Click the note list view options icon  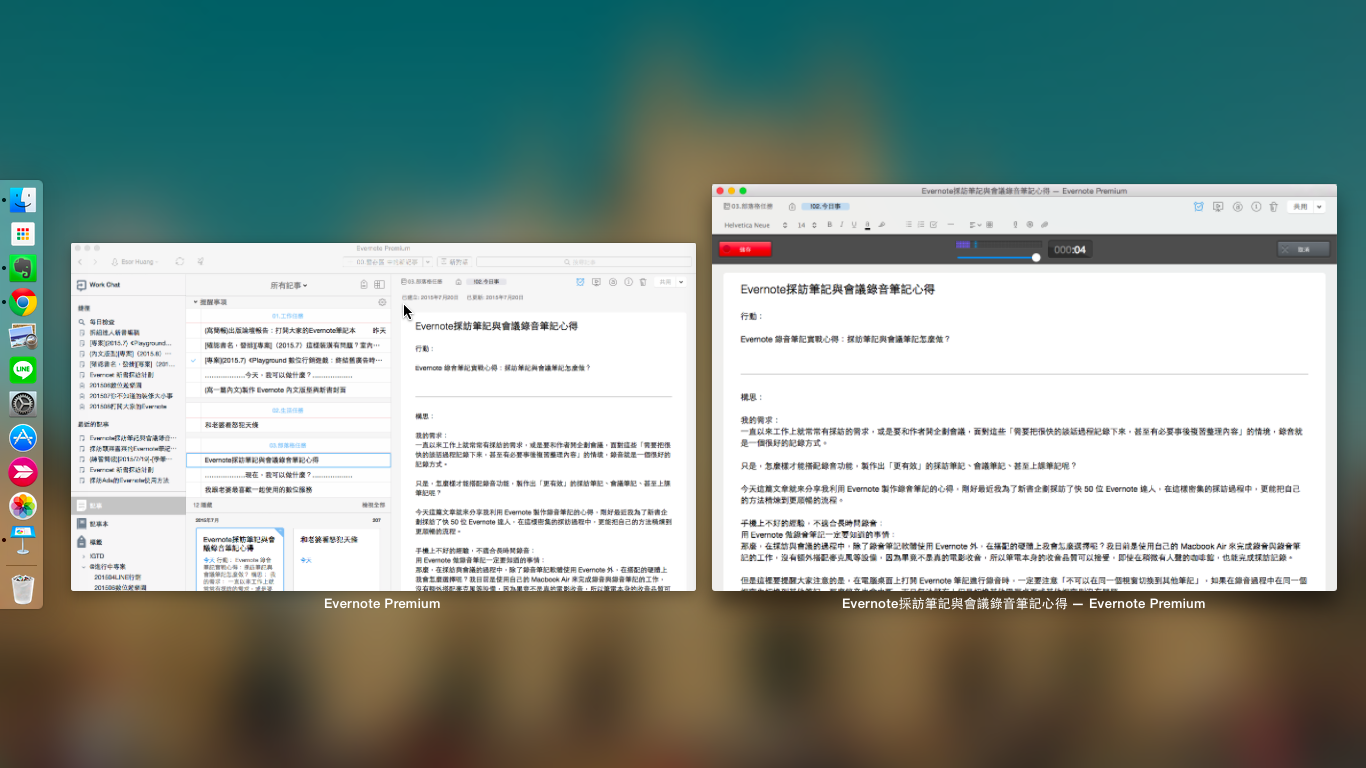click(x=380, y=285)
